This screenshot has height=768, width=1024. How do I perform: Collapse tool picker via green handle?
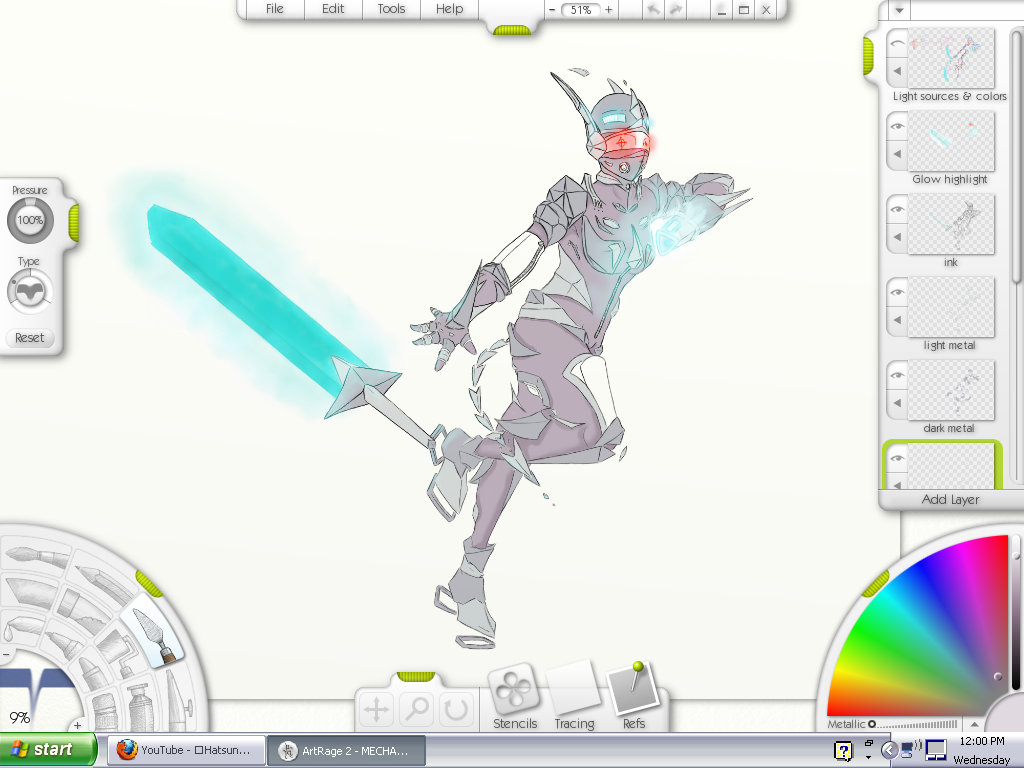pyautogui.click(x=150, y=583)
